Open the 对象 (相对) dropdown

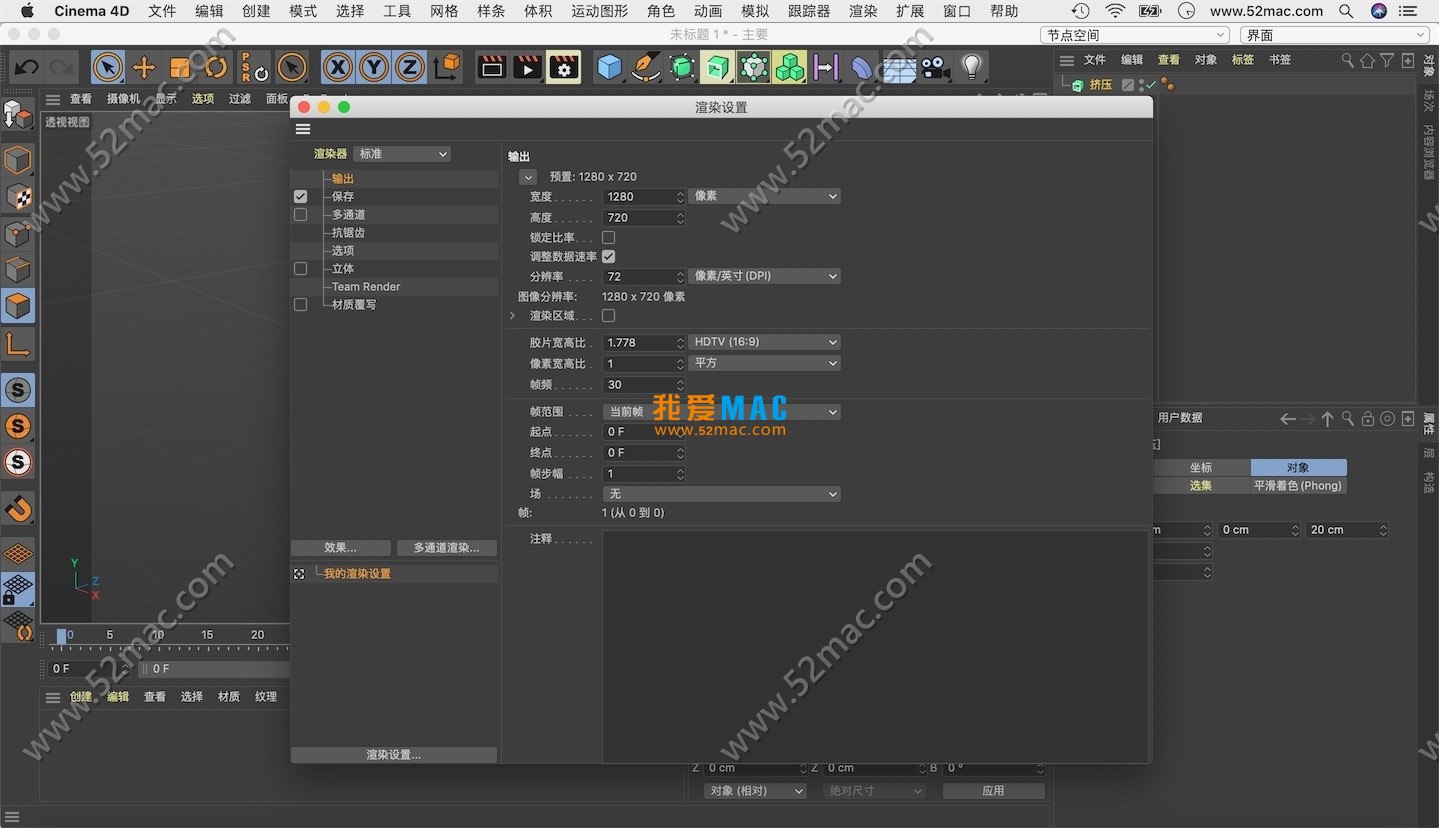[x=755, y=791]
